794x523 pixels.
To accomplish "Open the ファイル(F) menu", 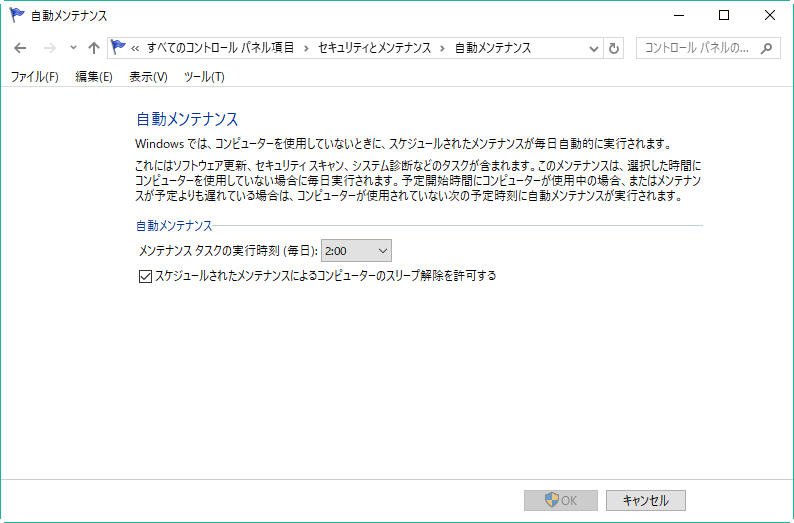I will click(34, 76).
